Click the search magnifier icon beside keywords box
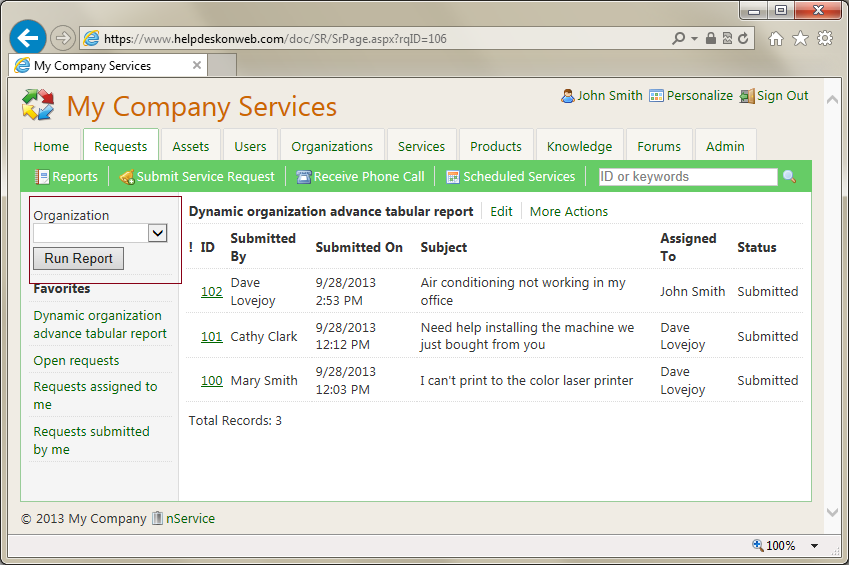The width and height of the screenshot is (849, 565). tap(789, 177)
